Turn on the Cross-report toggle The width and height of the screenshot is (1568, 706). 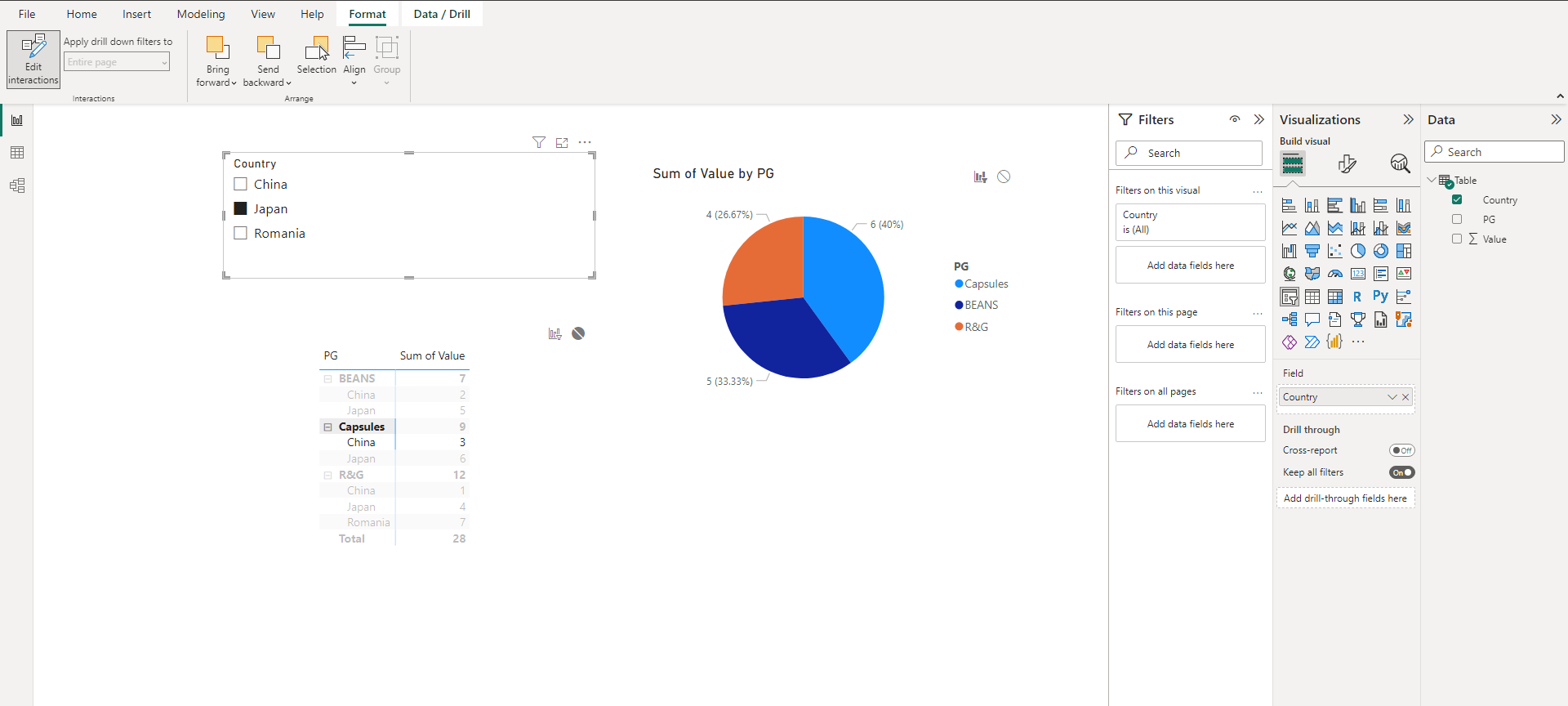click(1402, 450)
